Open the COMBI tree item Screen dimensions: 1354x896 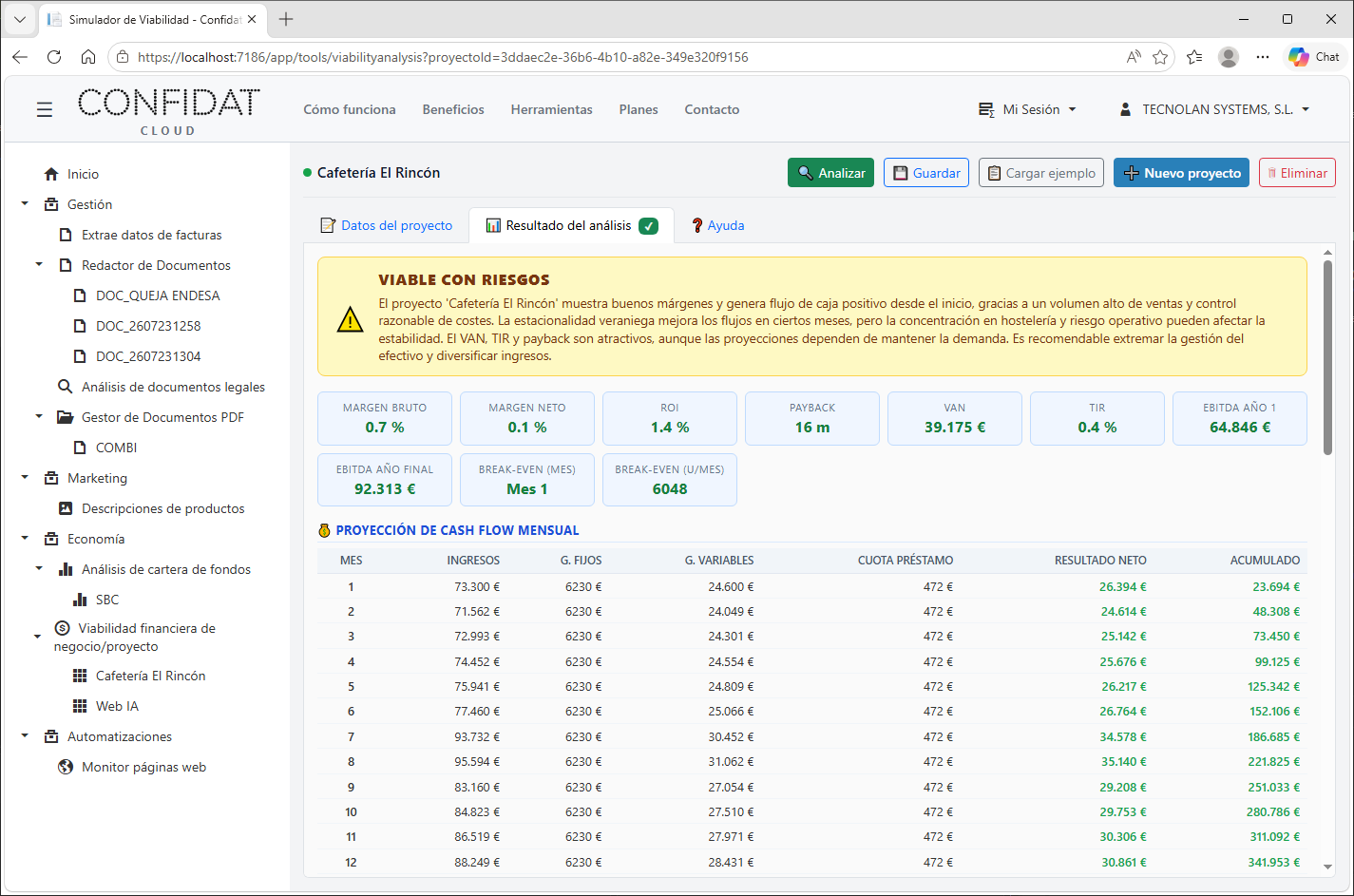pos(116,448)
